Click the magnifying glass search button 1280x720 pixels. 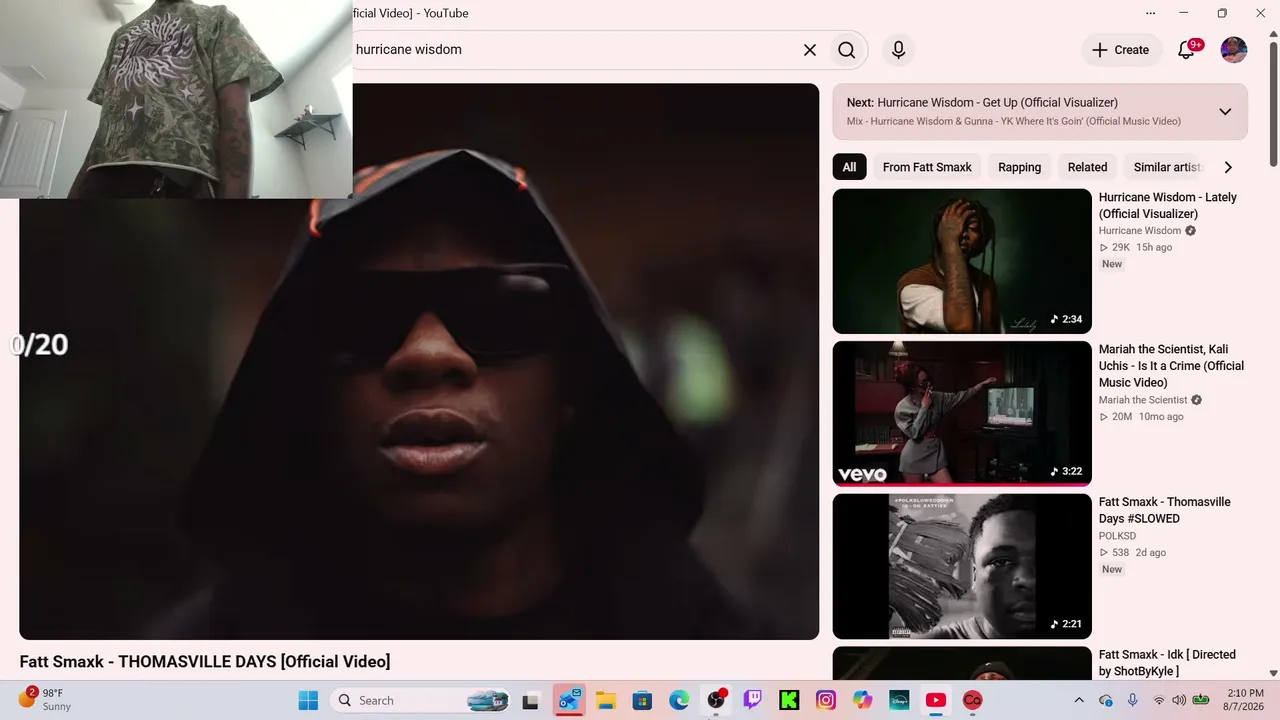(x=847, y=50)
